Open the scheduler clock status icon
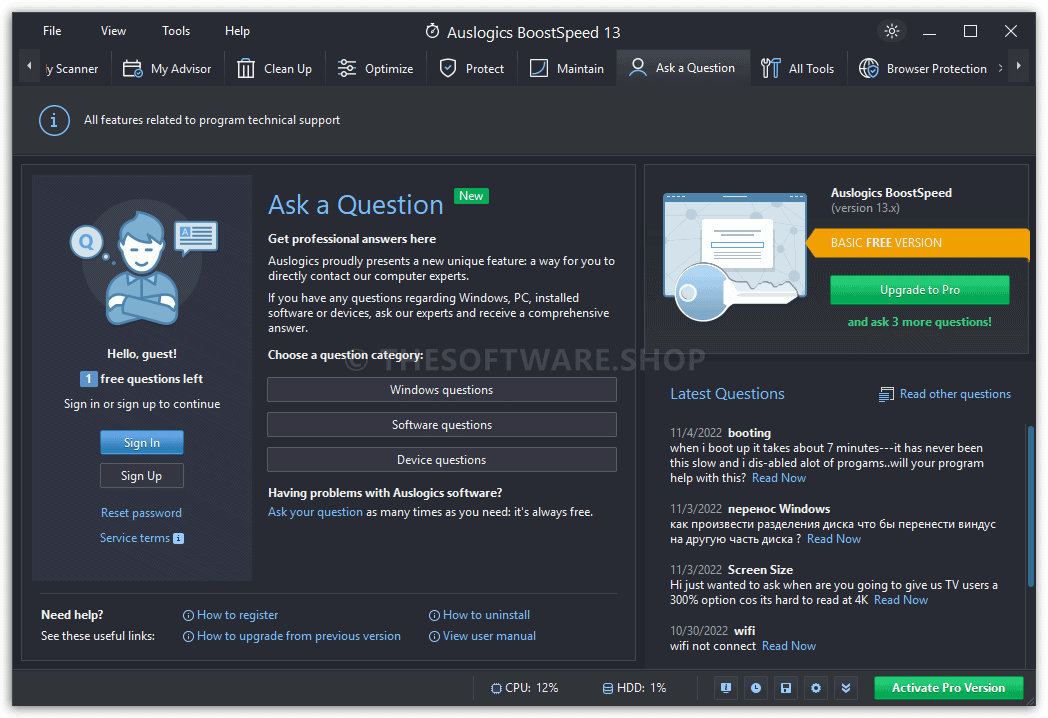This screenshot has height=718, width=1048. (x=756, y=688)
